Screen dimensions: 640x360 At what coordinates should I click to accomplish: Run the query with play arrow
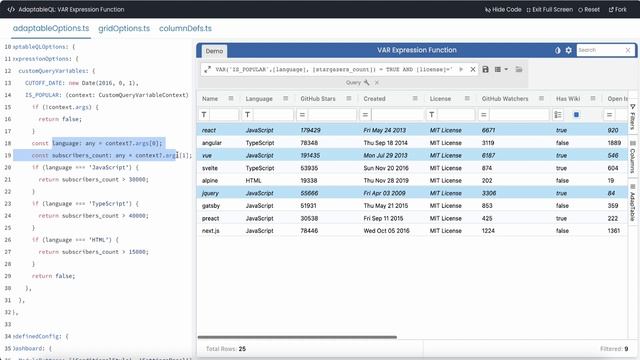(461, 69)
